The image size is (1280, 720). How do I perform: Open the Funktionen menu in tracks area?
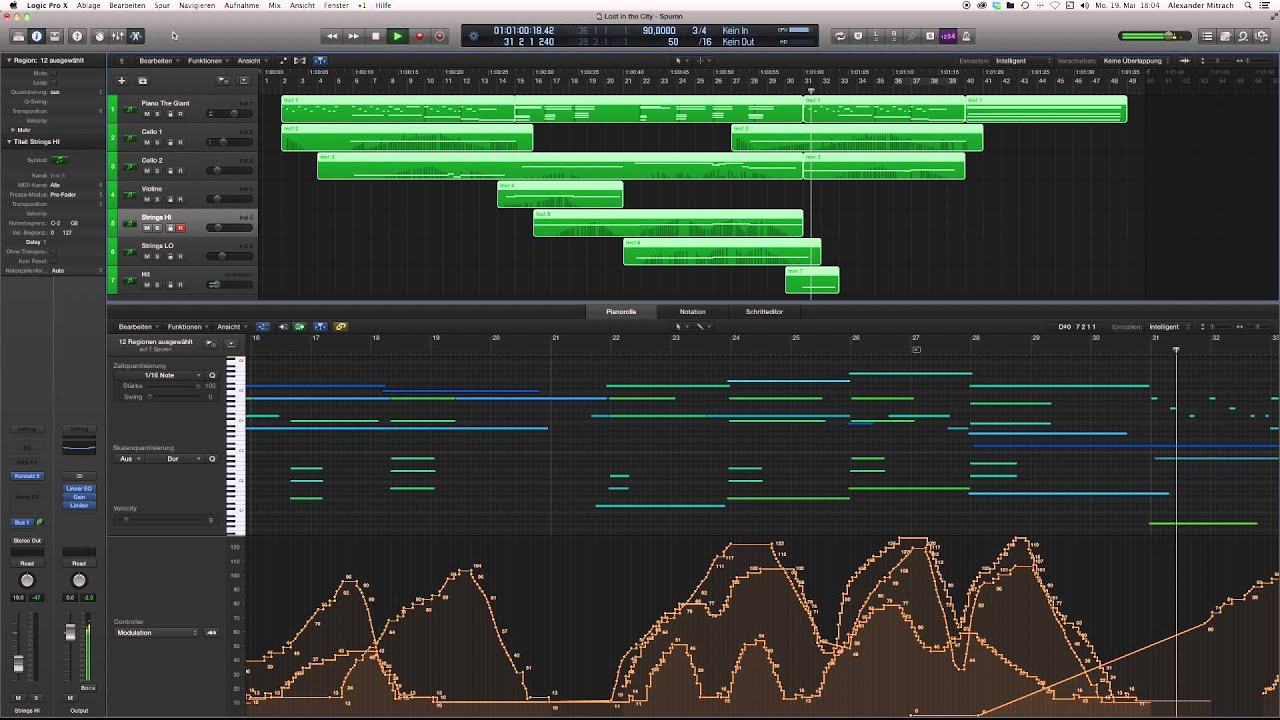pos(206,61)
